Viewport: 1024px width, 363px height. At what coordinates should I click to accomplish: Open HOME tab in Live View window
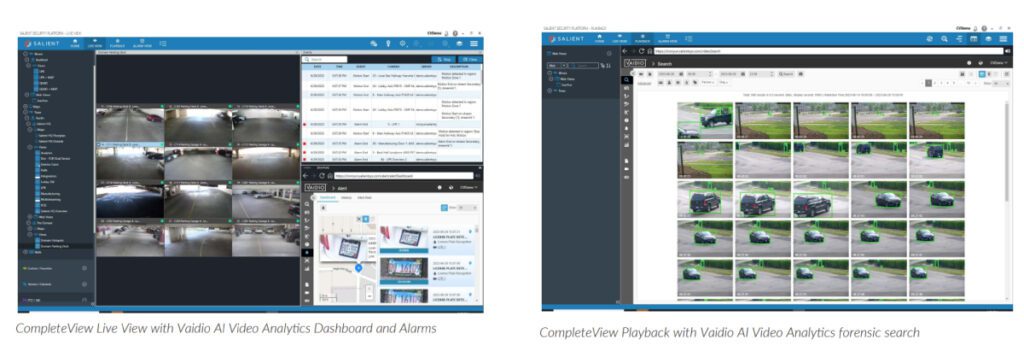75,43
